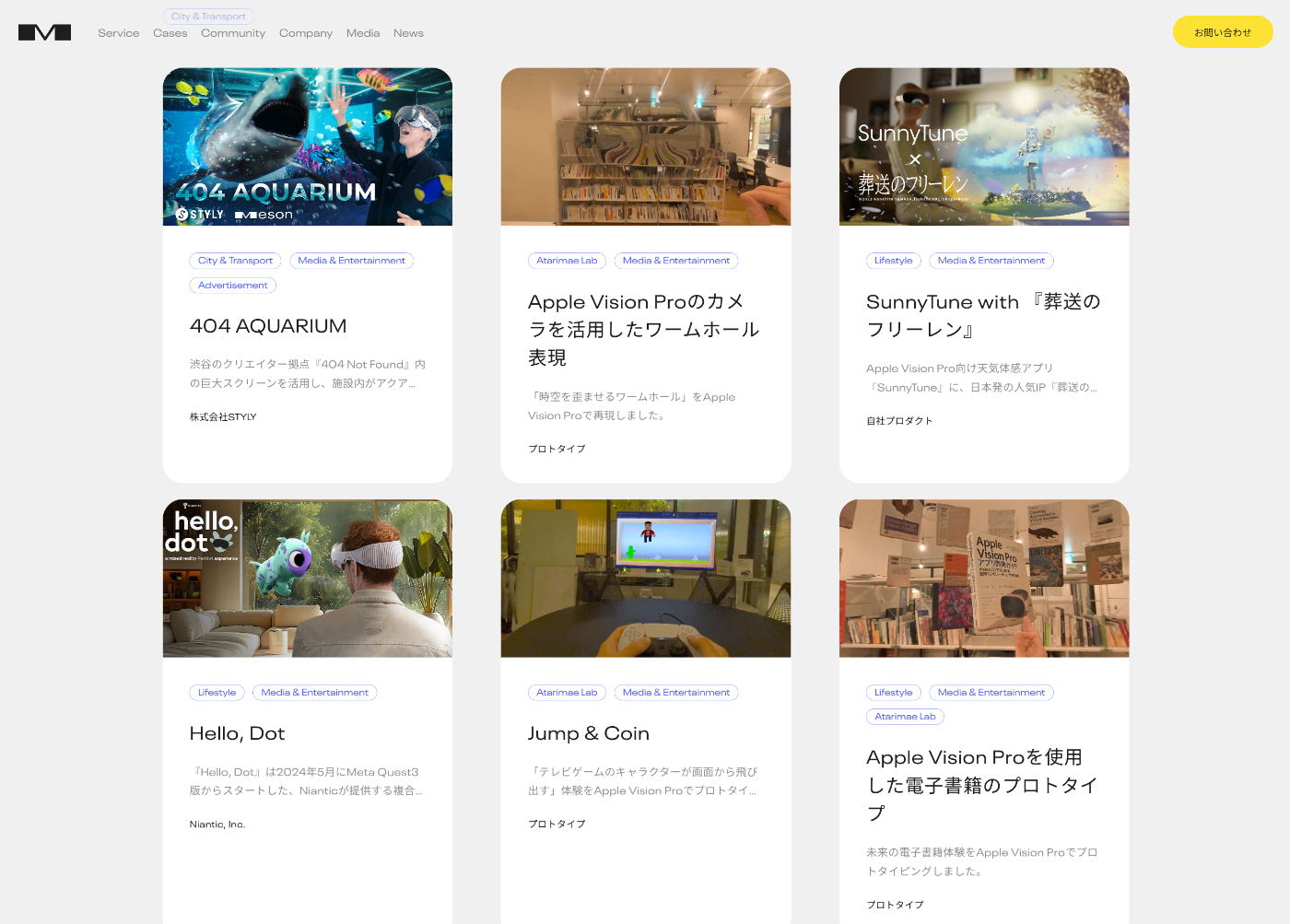Click Atarimae Lab tag on wormhole card

[567, 261]
